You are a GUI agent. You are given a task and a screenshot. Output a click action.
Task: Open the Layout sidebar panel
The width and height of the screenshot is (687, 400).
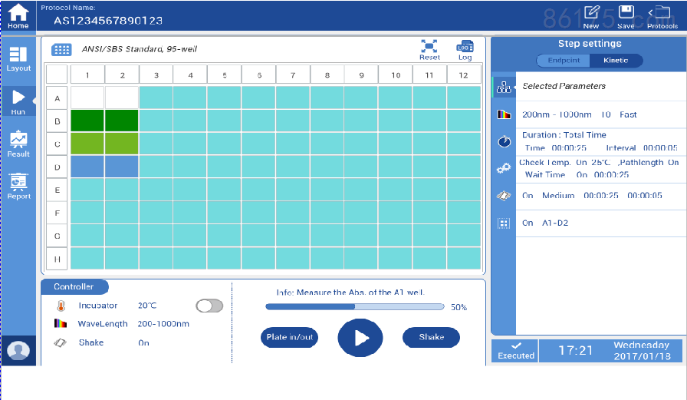pyautogui.click(x=18, y=59)
